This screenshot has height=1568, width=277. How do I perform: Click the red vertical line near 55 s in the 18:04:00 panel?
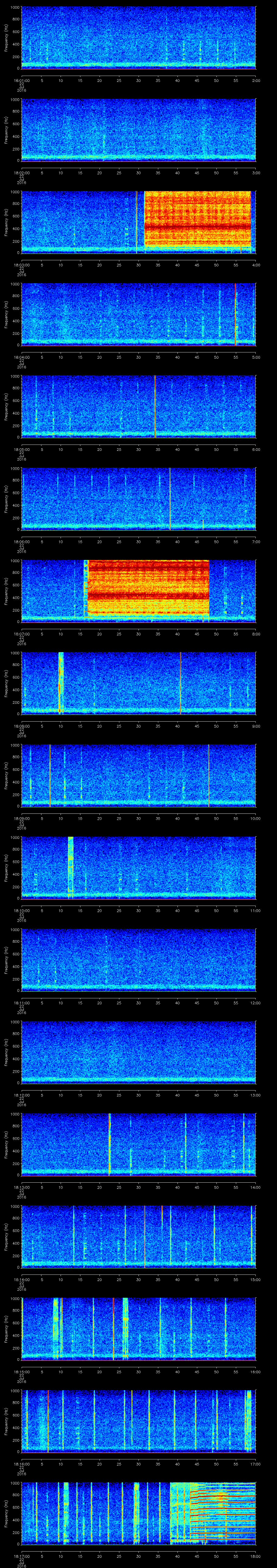pos(236,314)
